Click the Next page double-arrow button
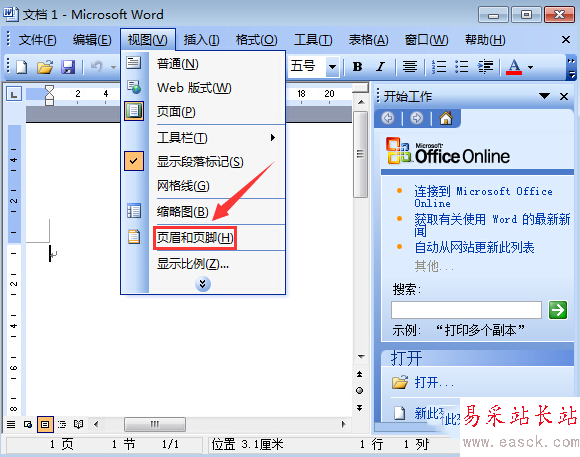 pos(360,408)
